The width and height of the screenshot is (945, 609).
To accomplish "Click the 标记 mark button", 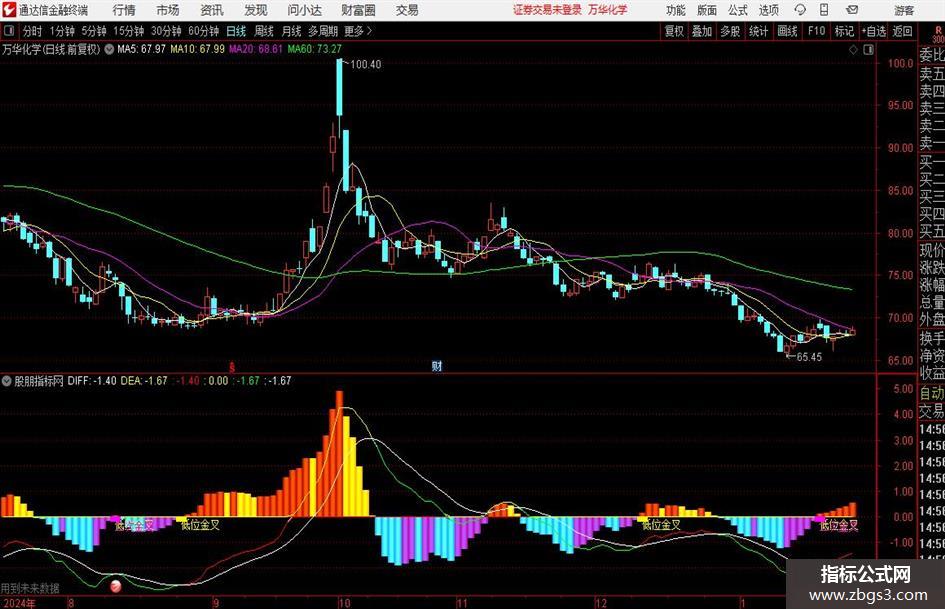I will click(x=844, y=31).
